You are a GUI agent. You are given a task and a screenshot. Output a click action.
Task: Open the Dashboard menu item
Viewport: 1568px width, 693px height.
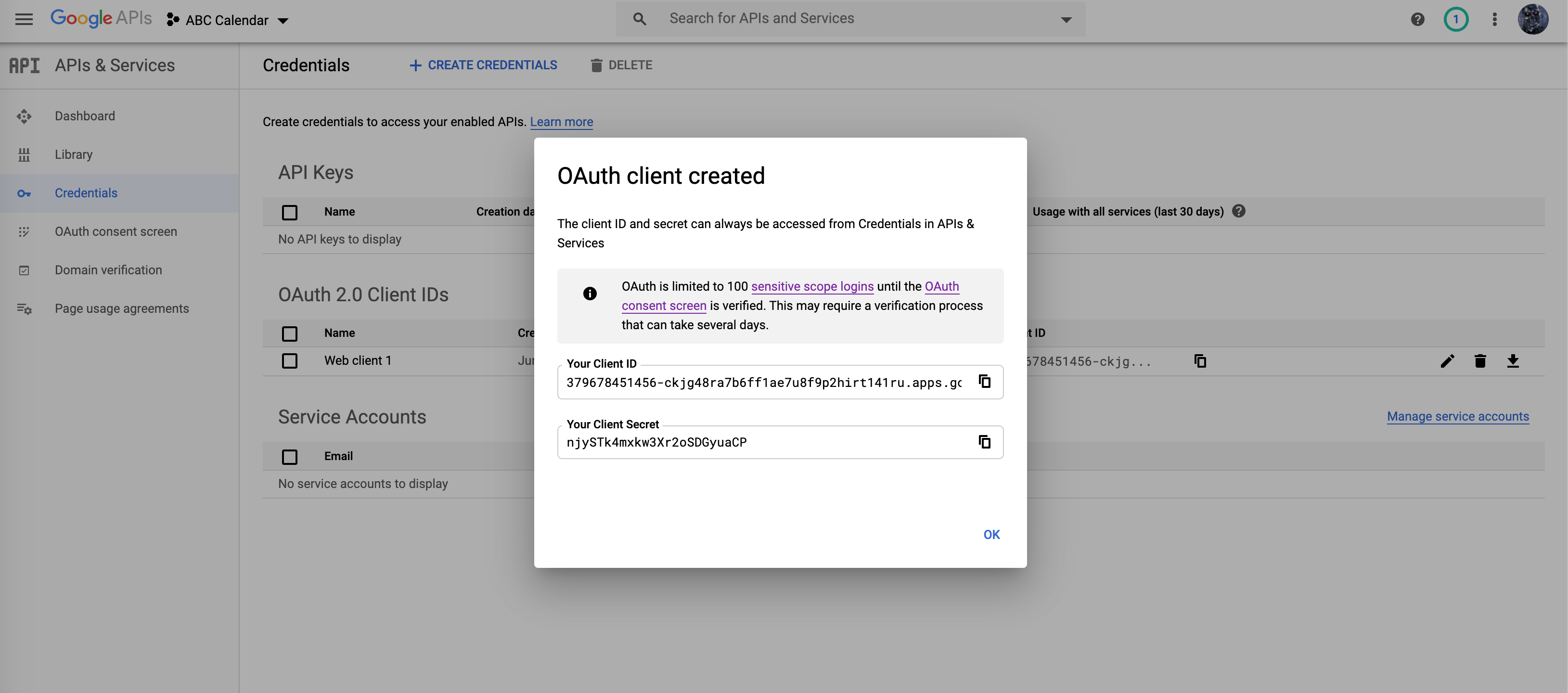tap(84, 116)
